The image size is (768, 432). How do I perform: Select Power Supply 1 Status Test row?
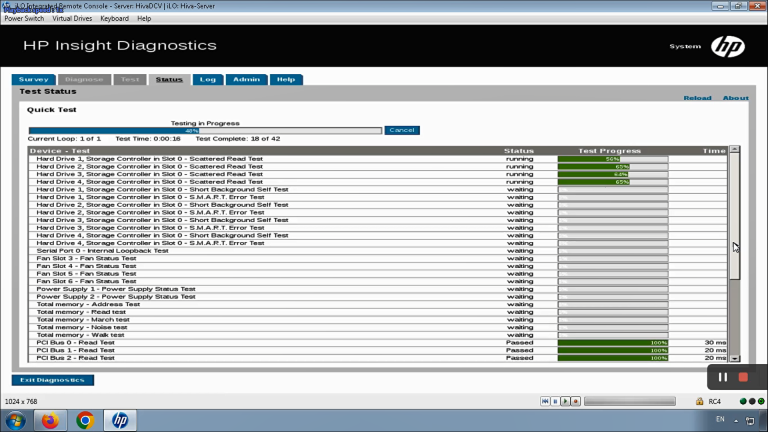pos(378,289)
